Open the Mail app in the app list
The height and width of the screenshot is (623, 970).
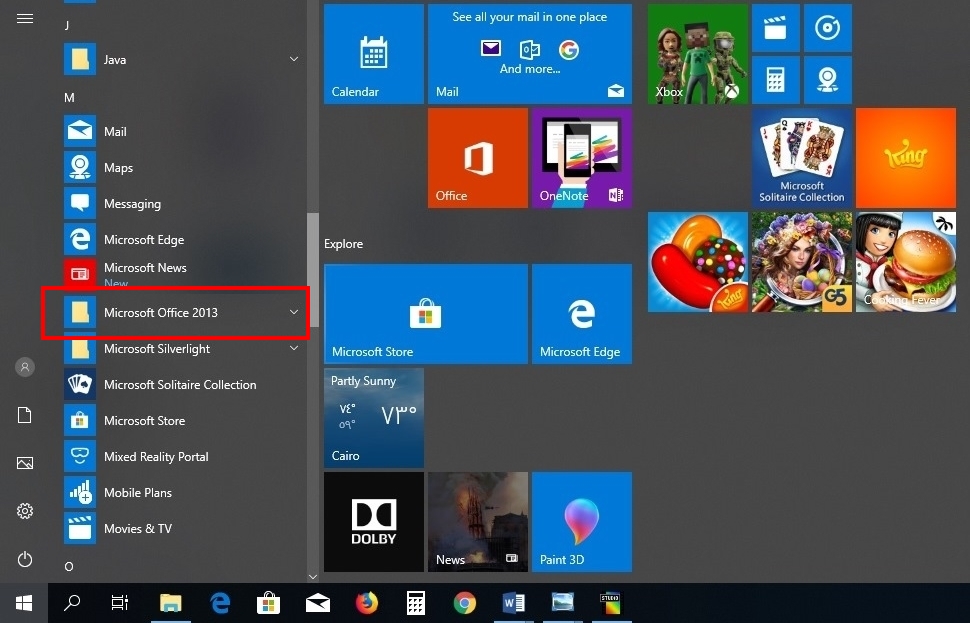tap(181, 131)
